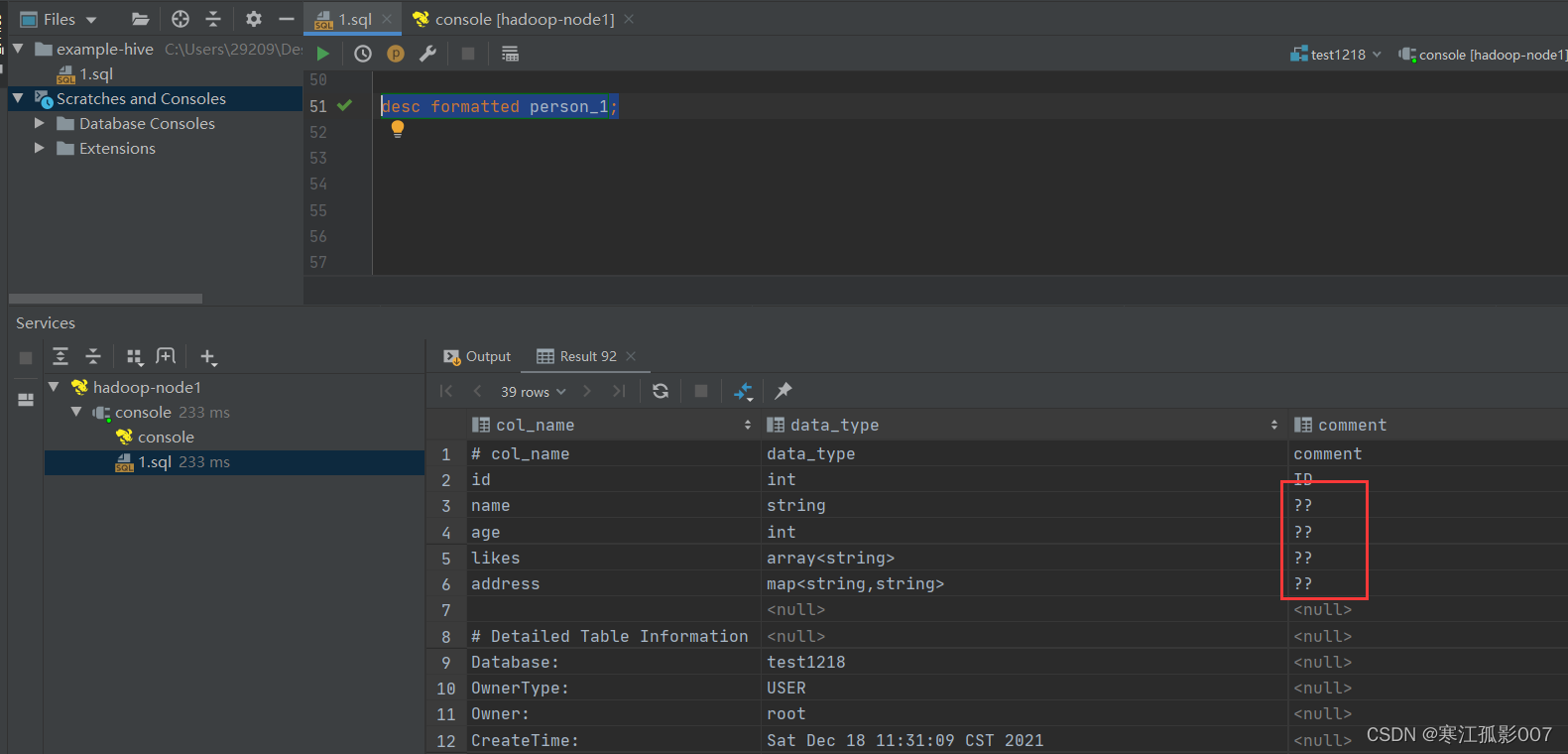
Task: Open Group By options in Services
Action: pos(135,356)
